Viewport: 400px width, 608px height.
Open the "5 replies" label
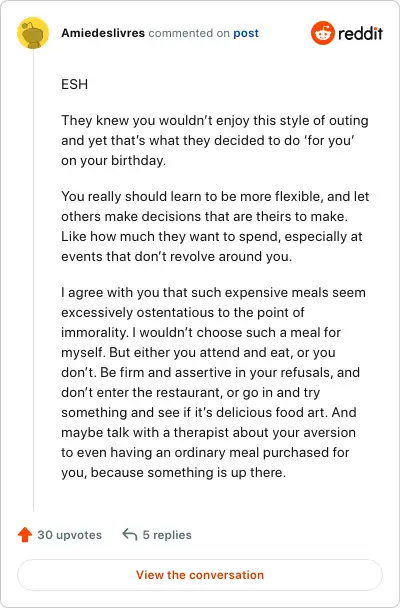pos(167,535)
